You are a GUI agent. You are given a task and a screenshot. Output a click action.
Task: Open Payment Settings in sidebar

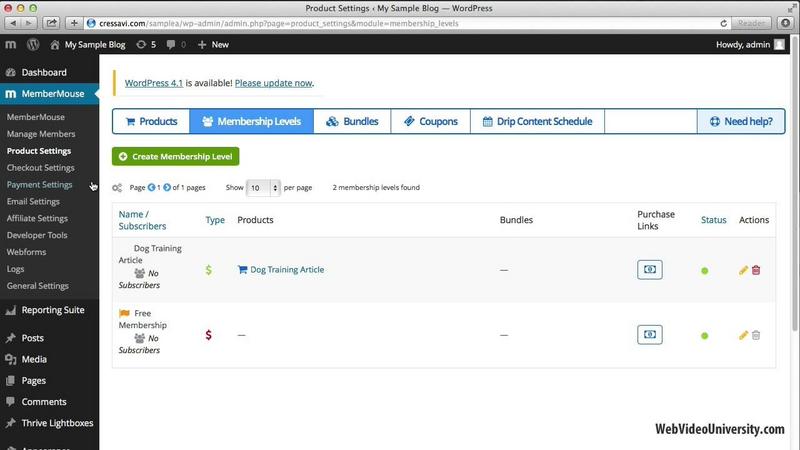click(39, 184)
